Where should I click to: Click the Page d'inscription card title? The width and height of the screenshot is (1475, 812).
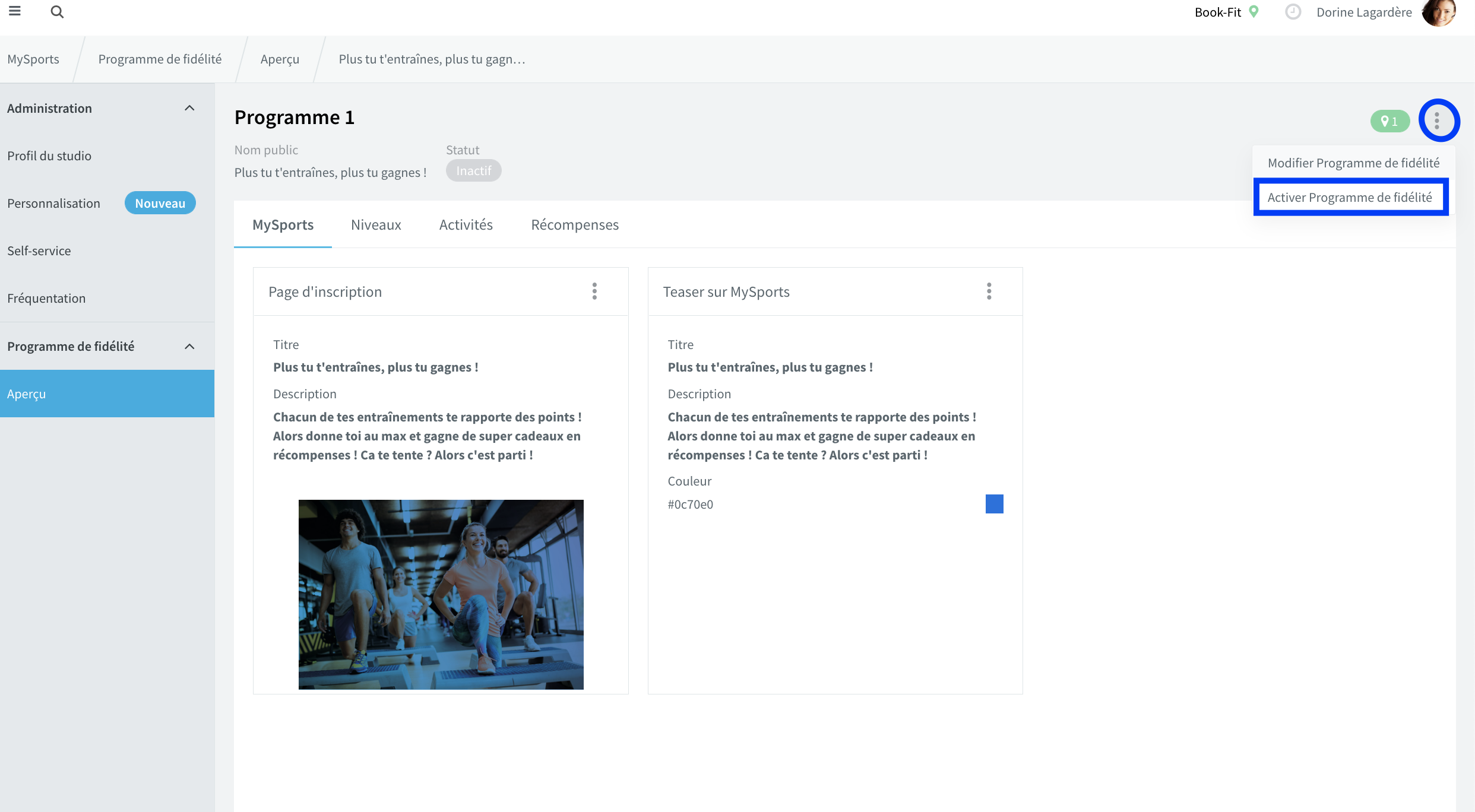click(x=325, y=291)
